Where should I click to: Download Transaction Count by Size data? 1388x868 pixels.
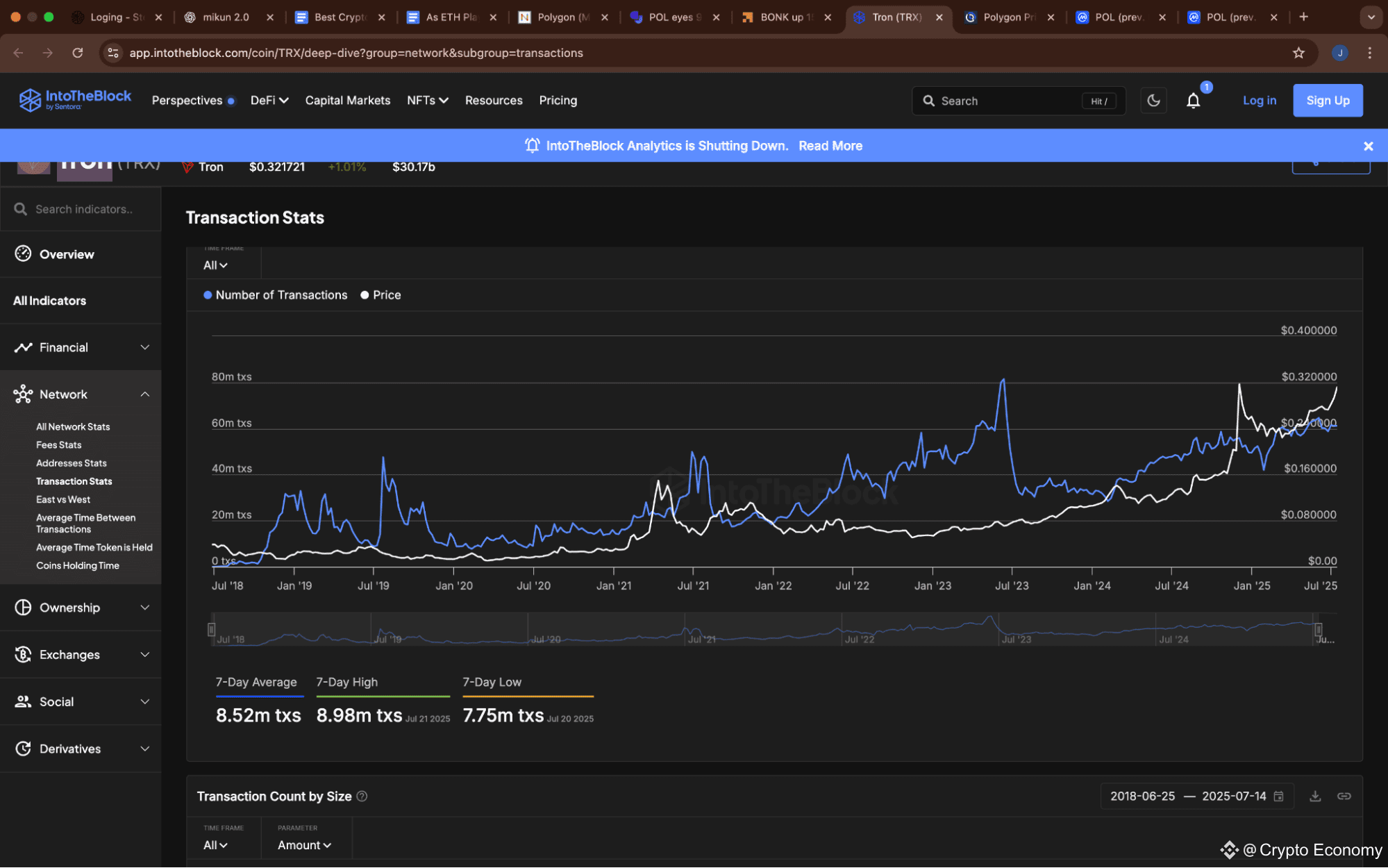(1314, 796)
